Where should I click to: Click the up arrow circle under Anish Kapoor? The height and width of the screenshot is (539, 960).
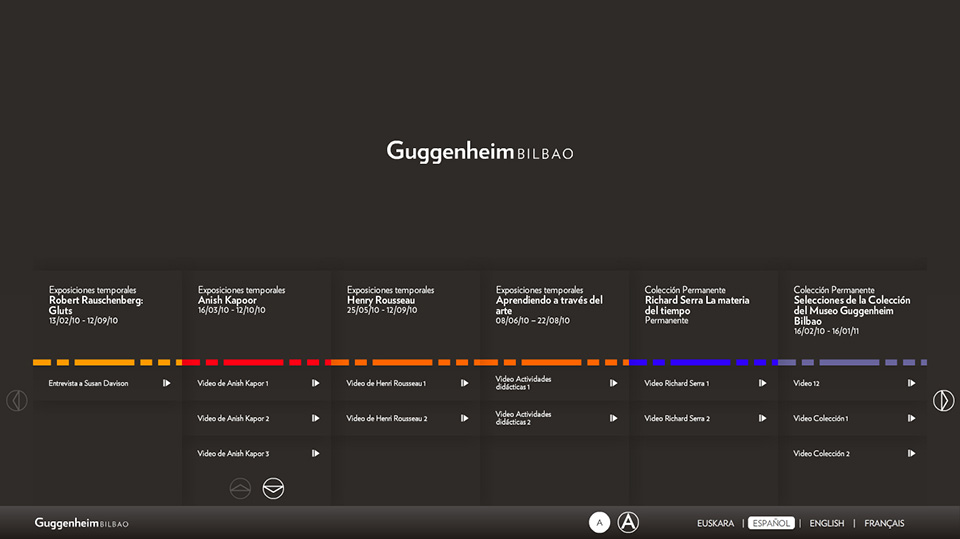[240, 488]
